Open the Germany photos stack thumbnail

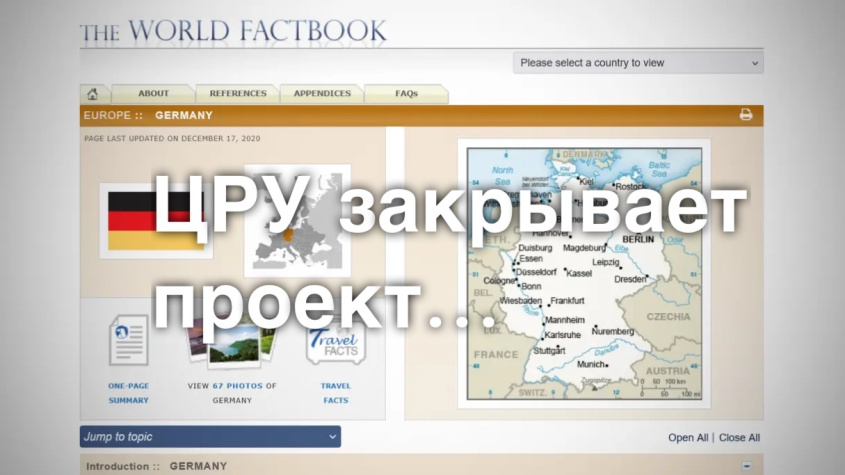232,342
